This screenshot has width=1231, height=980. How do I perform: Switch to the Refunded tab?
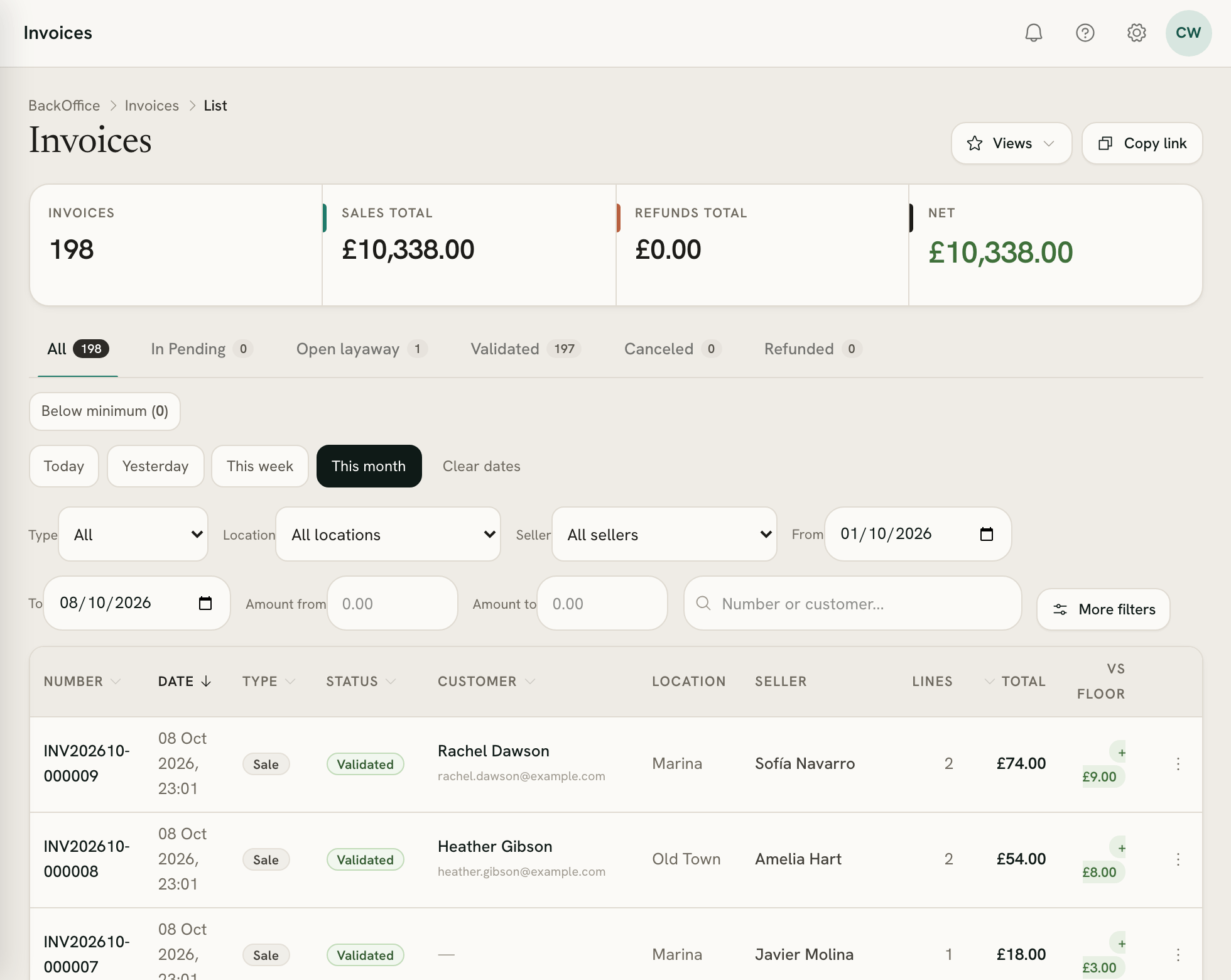pos(813,349)
